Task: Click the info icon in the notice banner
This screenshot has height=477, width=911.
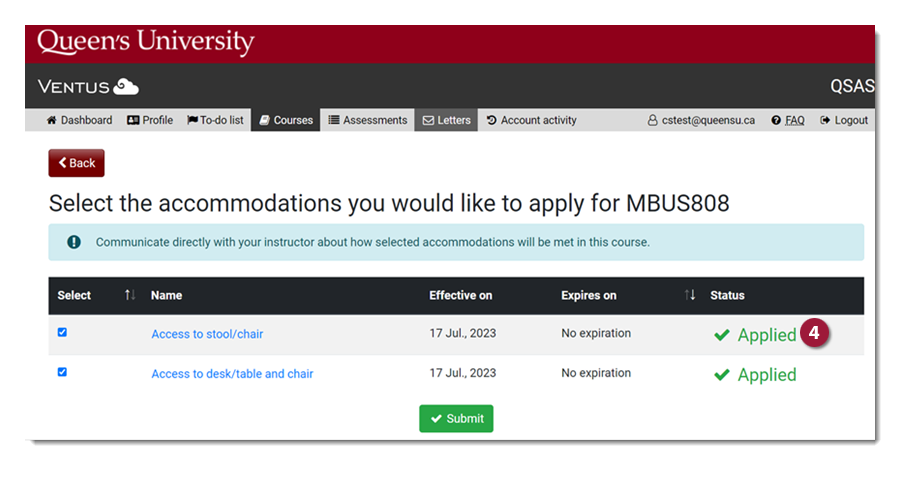Action: tap(74, 242)
